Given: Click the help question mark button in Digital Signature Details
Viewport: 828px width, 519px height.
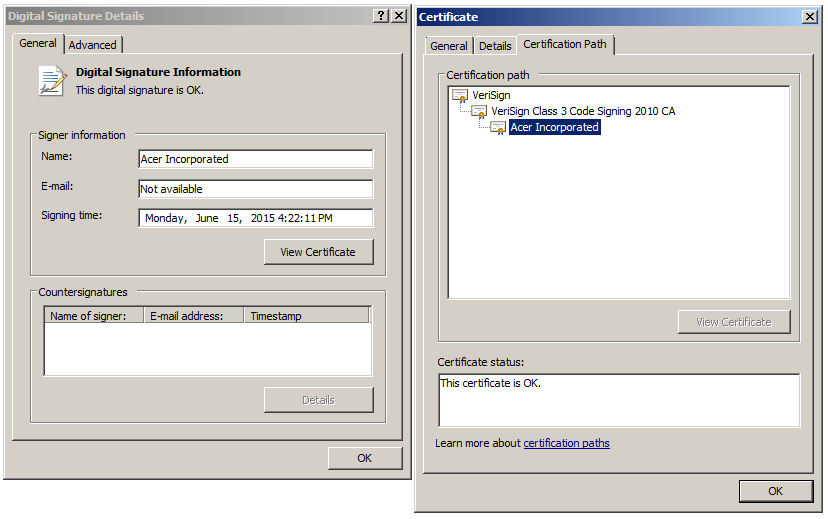Looking at the screenshot, I should click(x=380, y=16).
